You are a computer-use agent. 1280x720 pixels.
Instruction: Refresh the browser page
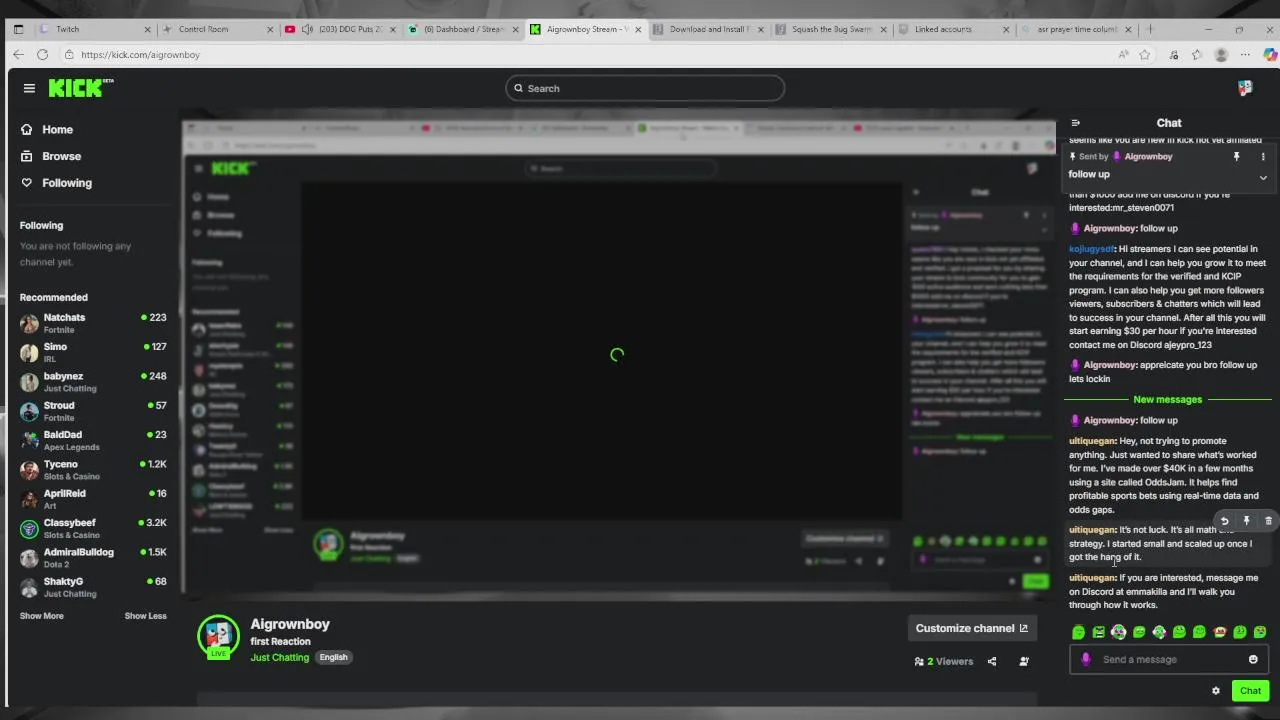click(42, 55)
